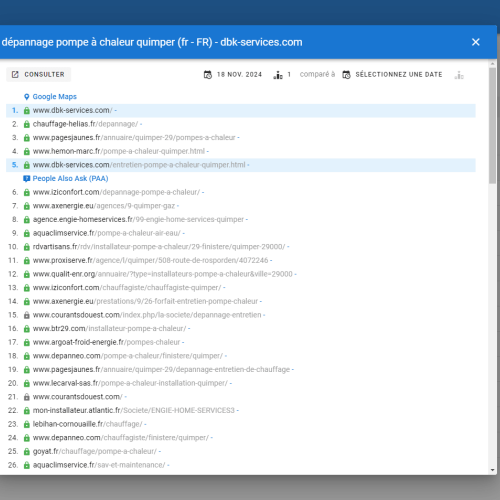Click the calendar icon beside SÉLECTIONNEZ UNE DATE
Viewport: 500px width, 500px height.
click(x=346, y=75)
